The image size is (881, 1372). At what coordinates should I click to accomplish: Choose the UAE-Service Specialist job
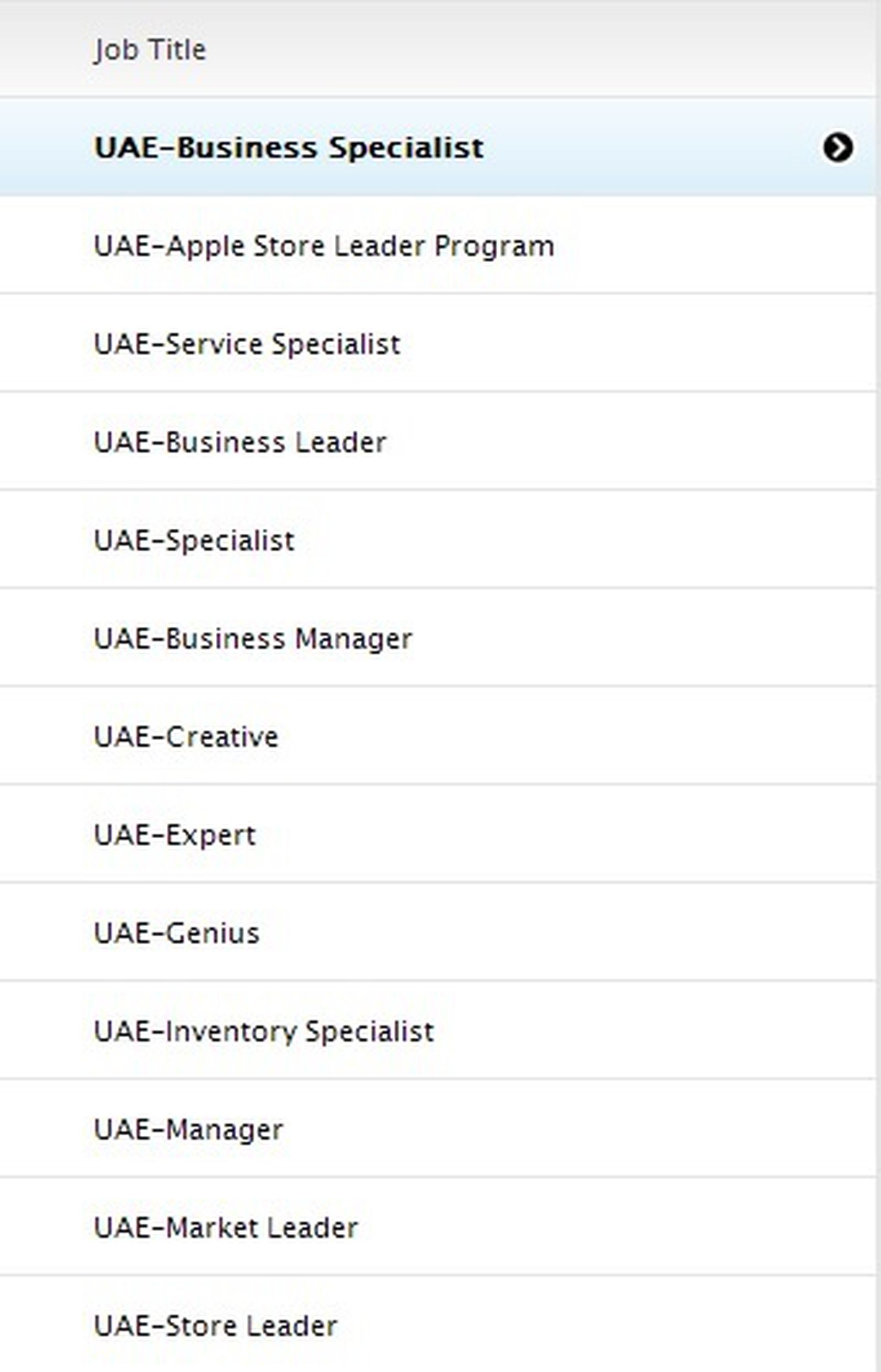click(247, 344)
